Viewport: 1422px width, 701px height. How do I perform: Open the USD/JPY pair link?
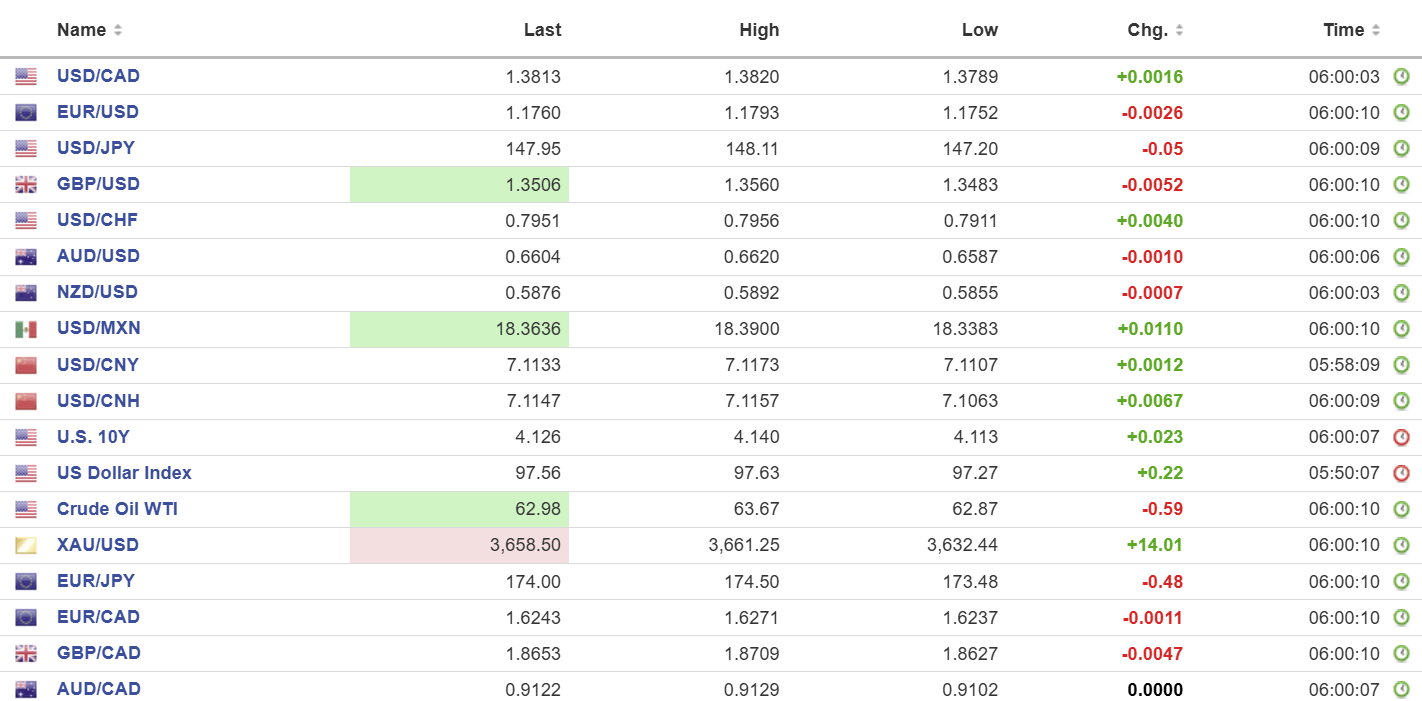96,148
